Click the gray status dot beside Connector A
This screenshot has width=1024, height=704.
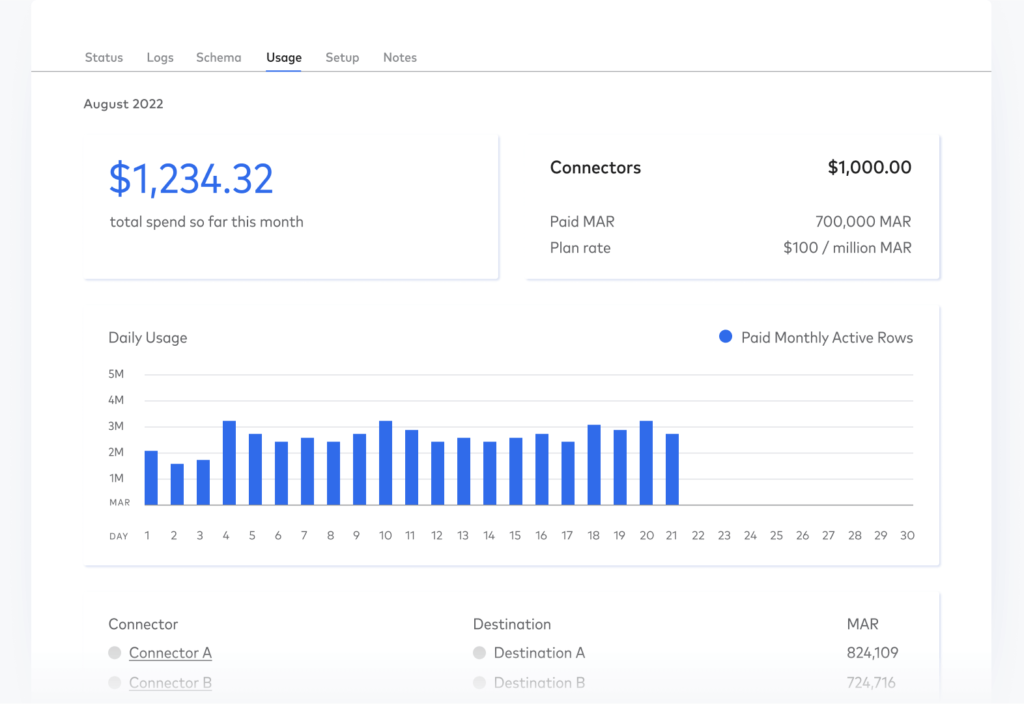tap(115, 653)
